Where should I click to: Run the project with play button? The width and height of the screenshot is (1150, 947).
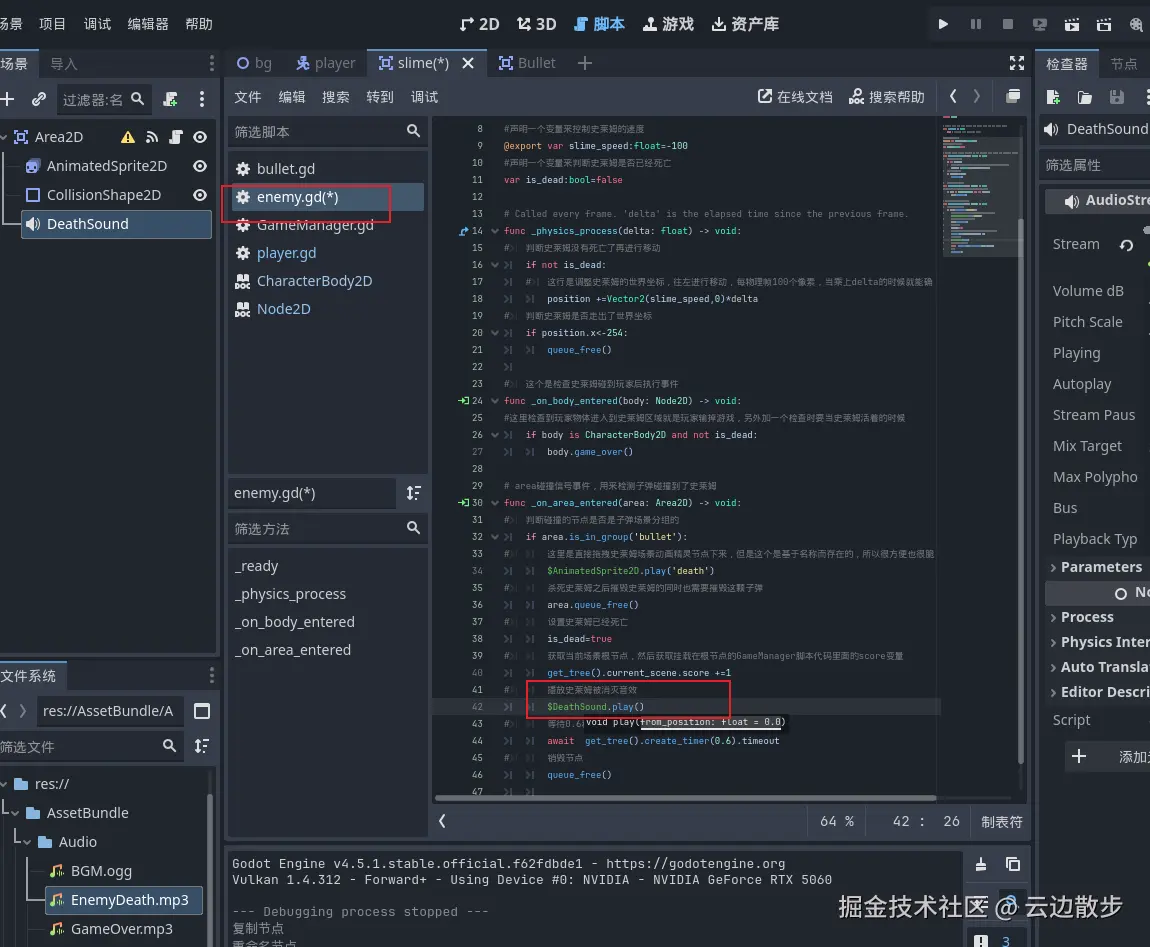(942, 24)
